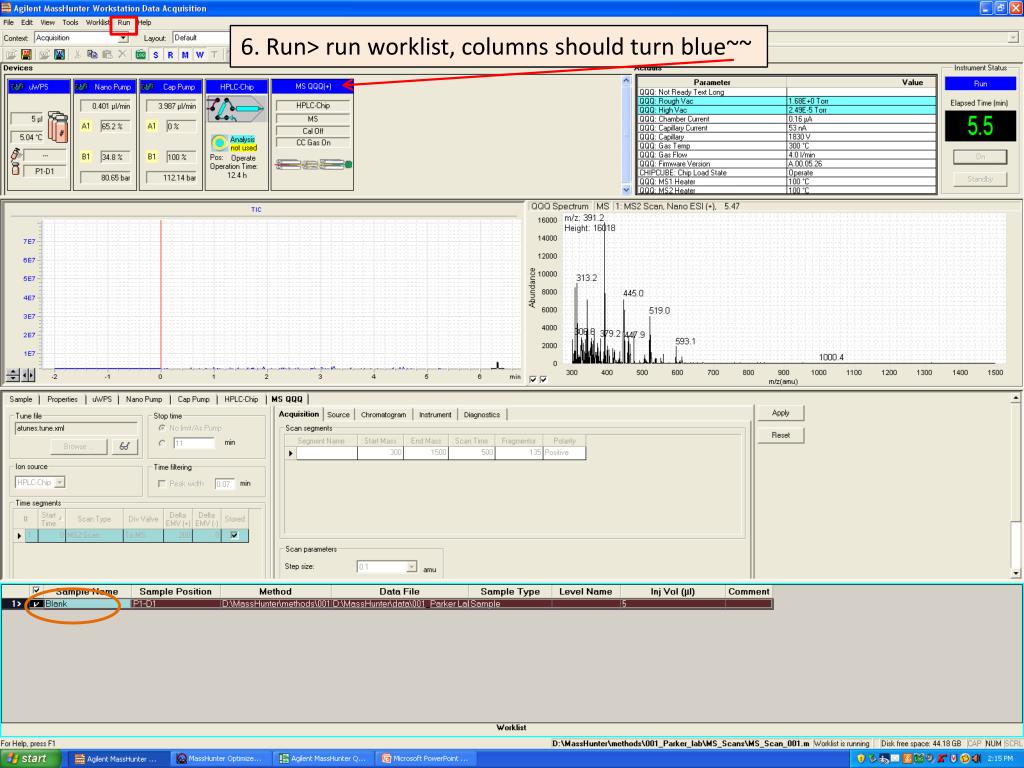Switch to the Chromatogram tab
The height and width of the screenshot is (768, 1024).
(x=383, y=415)
